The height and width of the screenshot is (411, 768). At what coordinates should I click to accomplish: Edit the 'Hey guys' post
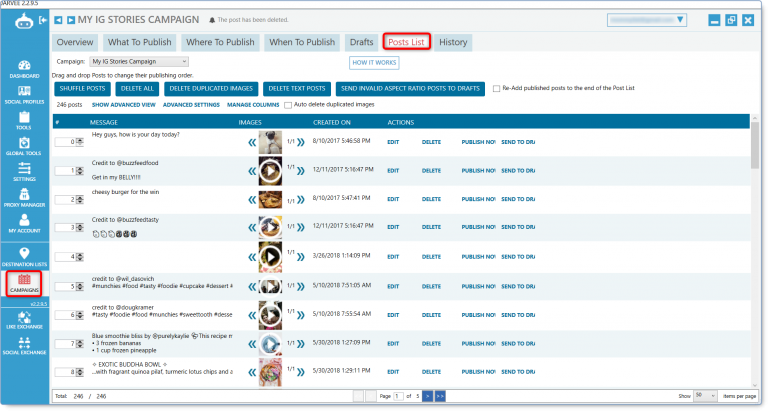pyautogui.click(x=393, y=142)
